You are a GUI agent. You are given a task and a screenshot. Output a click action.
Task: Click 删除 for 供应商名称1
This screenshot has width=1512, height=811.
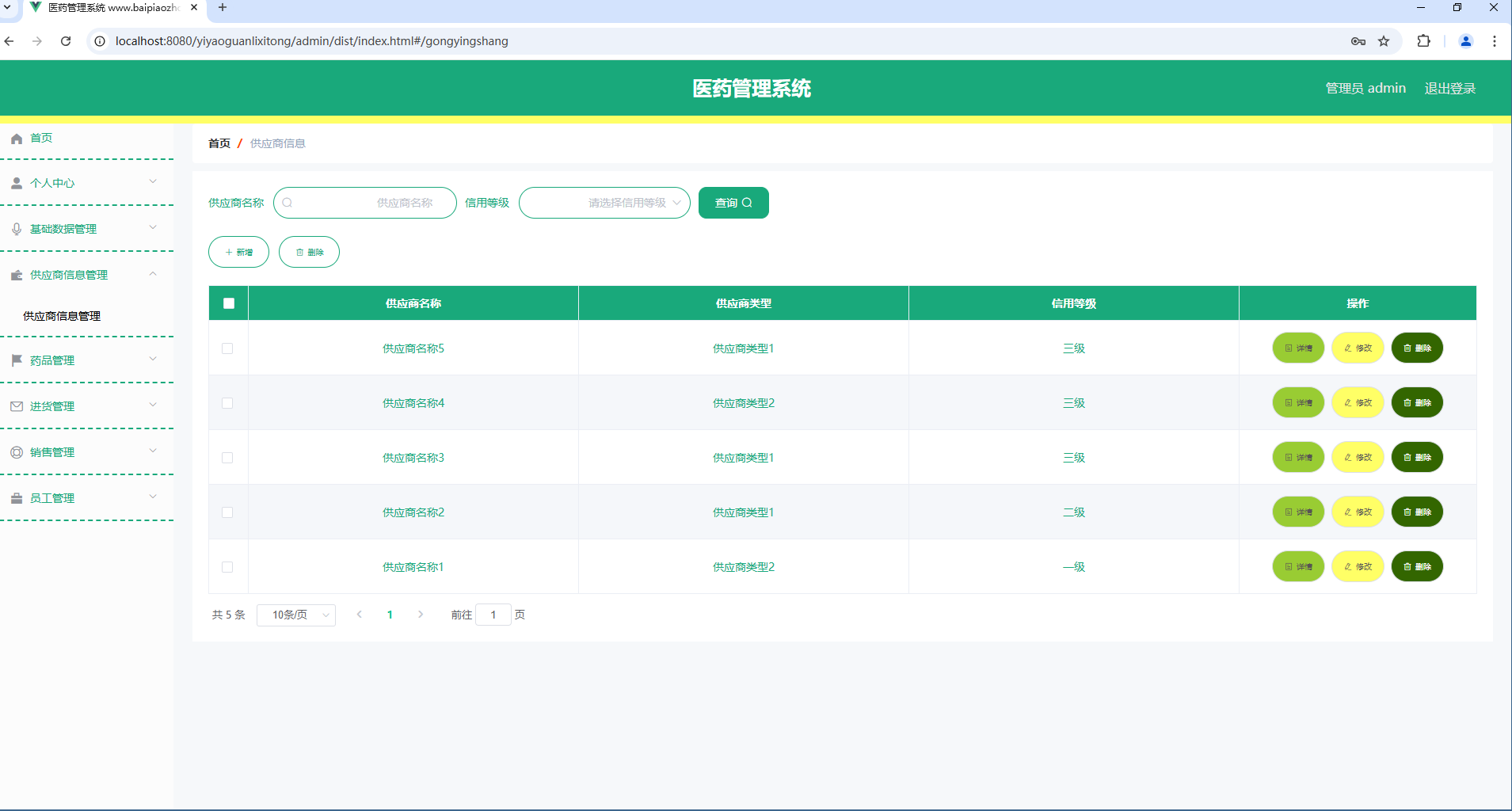coord(1417,566)
